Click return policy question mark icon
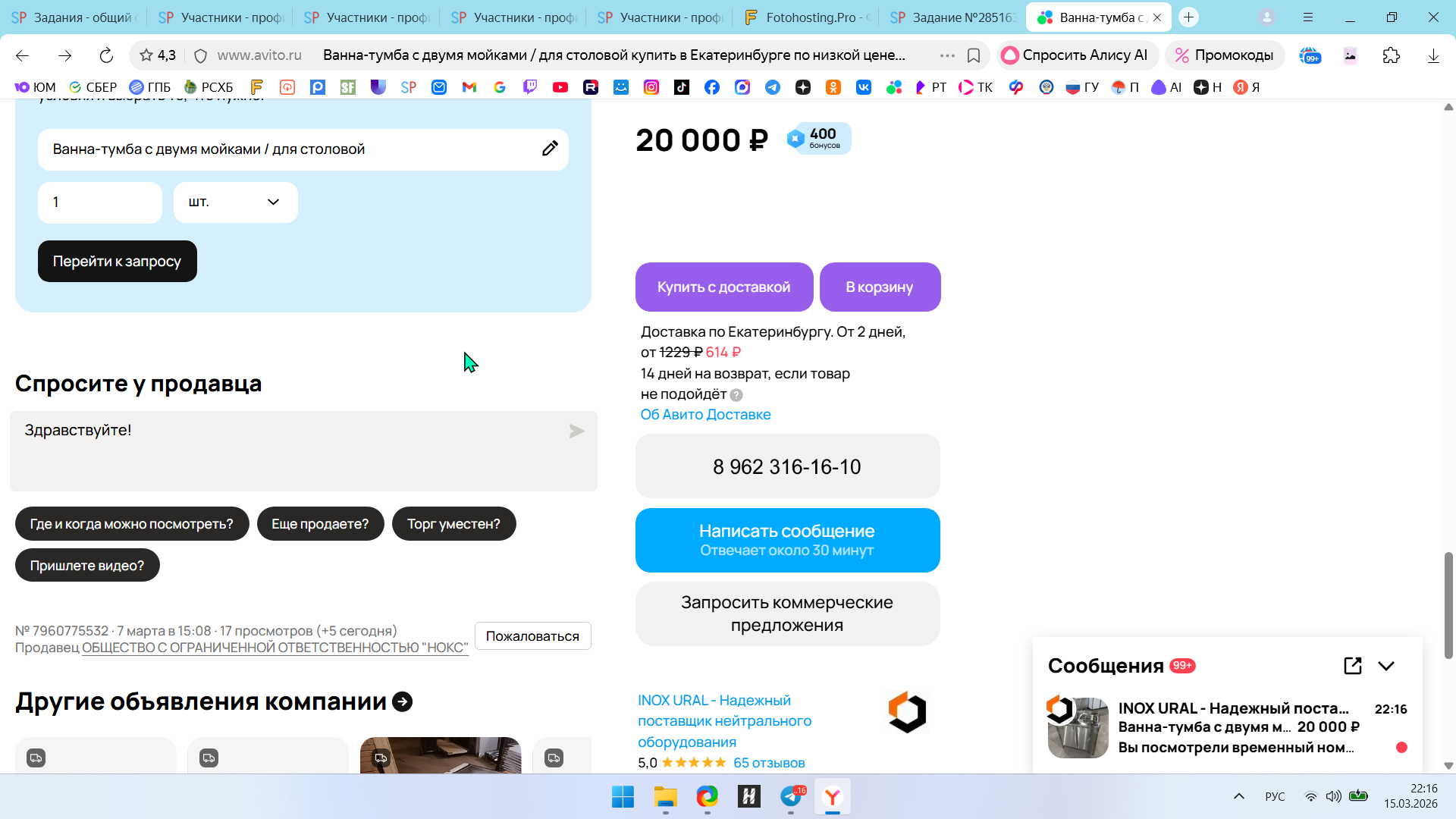Image resolution: width=1456 pixels, height=819 pixels. (x=736, y=395)
